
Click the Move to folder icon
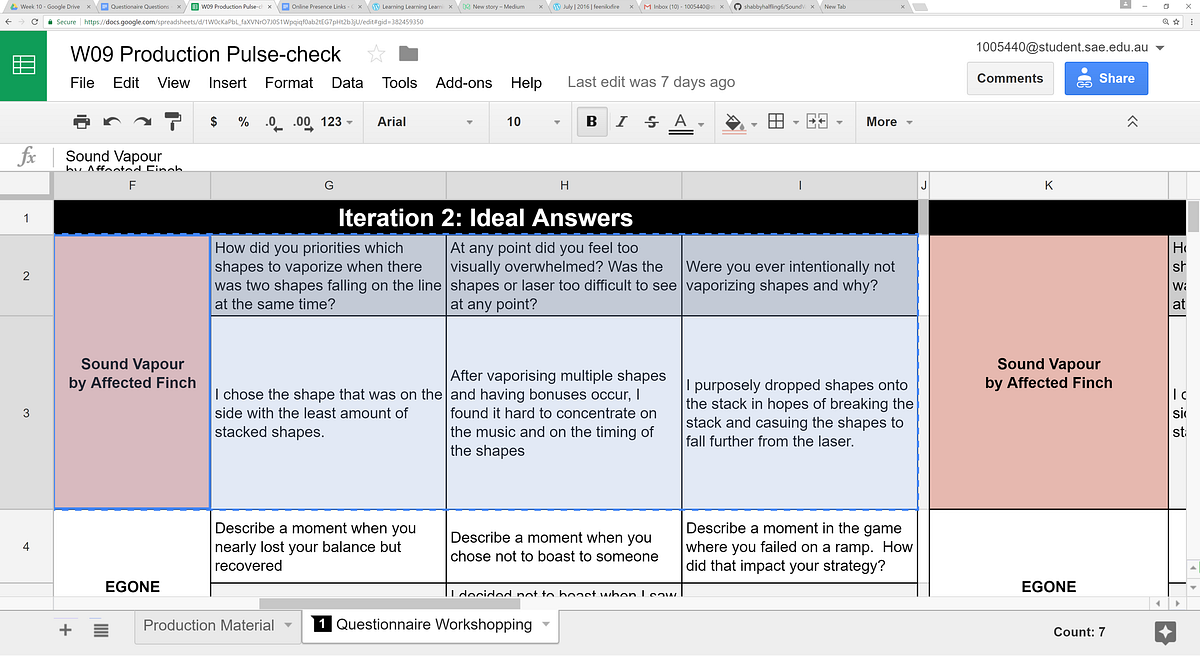pyautogui.click(x=408, y=54)
